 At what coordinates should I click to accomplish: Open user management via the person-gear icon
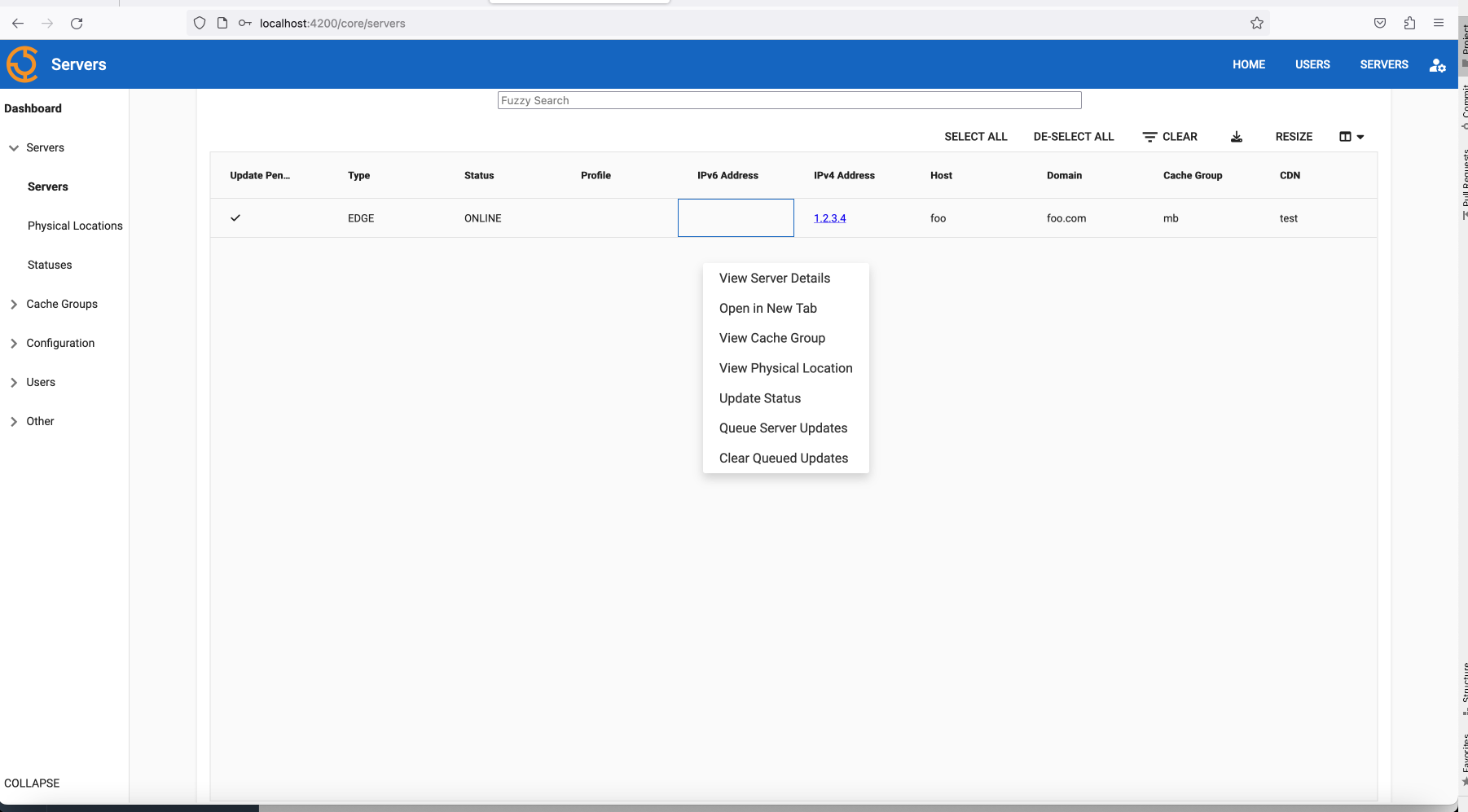pos(1438,64)
